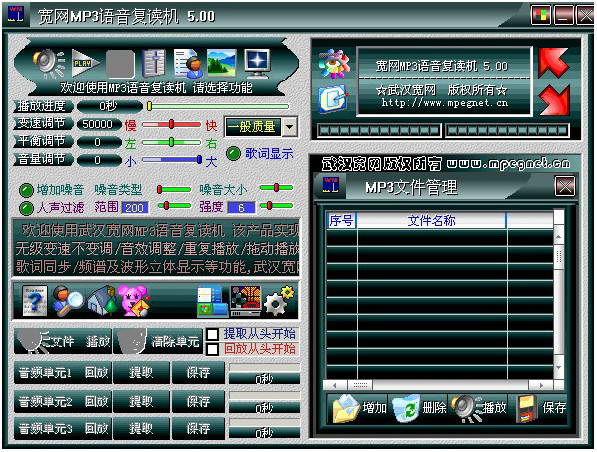The width and height of the screenshot is (597, 452).
Task: Click the 文件名称 column header
Action: click(431, 220)
